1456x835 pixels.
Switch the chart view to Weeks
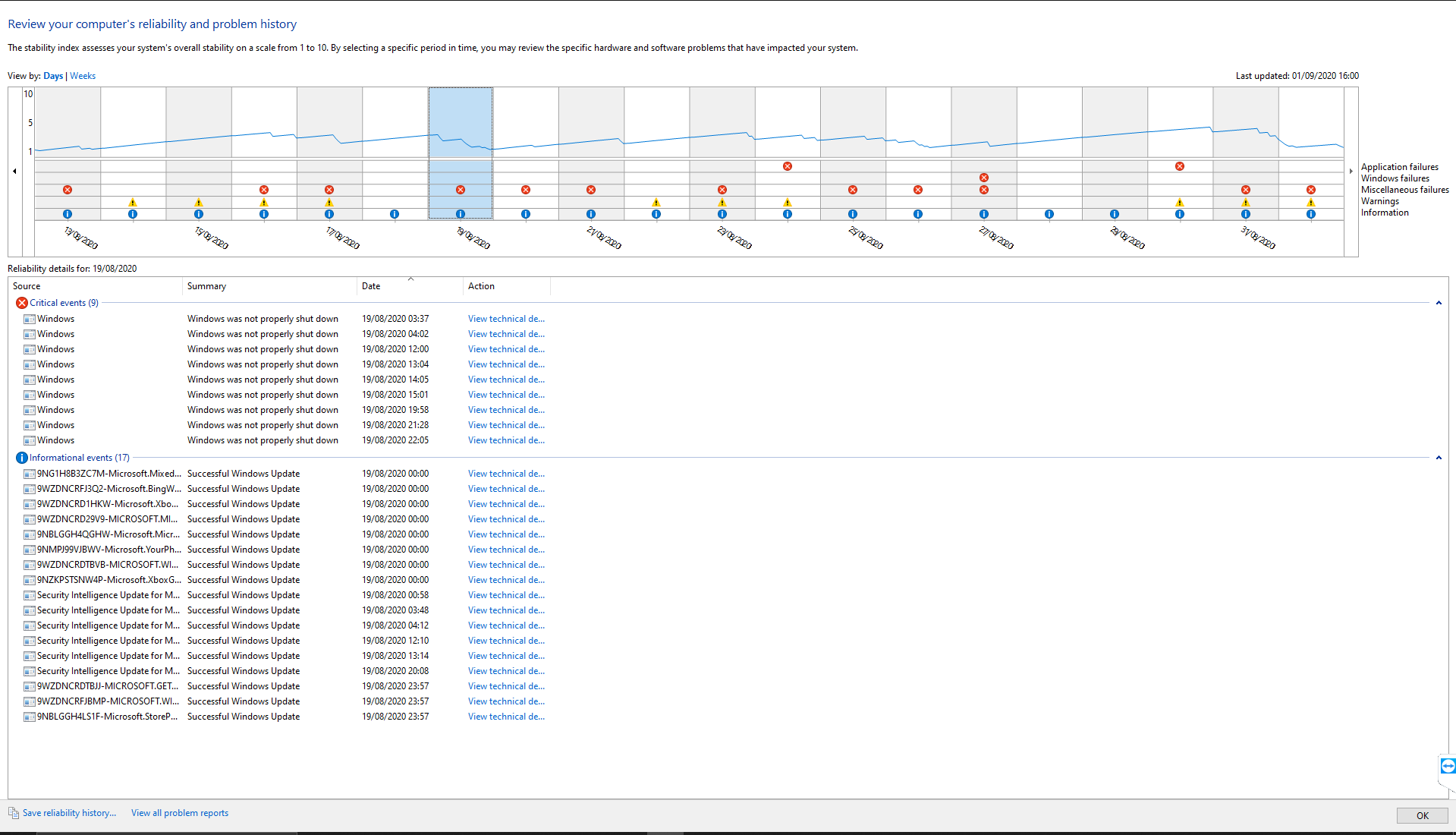pyautogui.click(x=83, y=76)
